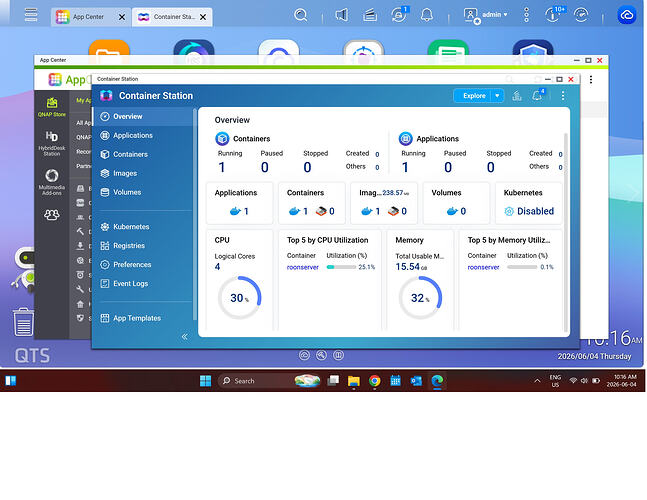Open roonserver link under CPU Utilization
Screen dimensions: 647x500
tap(302, 267)
